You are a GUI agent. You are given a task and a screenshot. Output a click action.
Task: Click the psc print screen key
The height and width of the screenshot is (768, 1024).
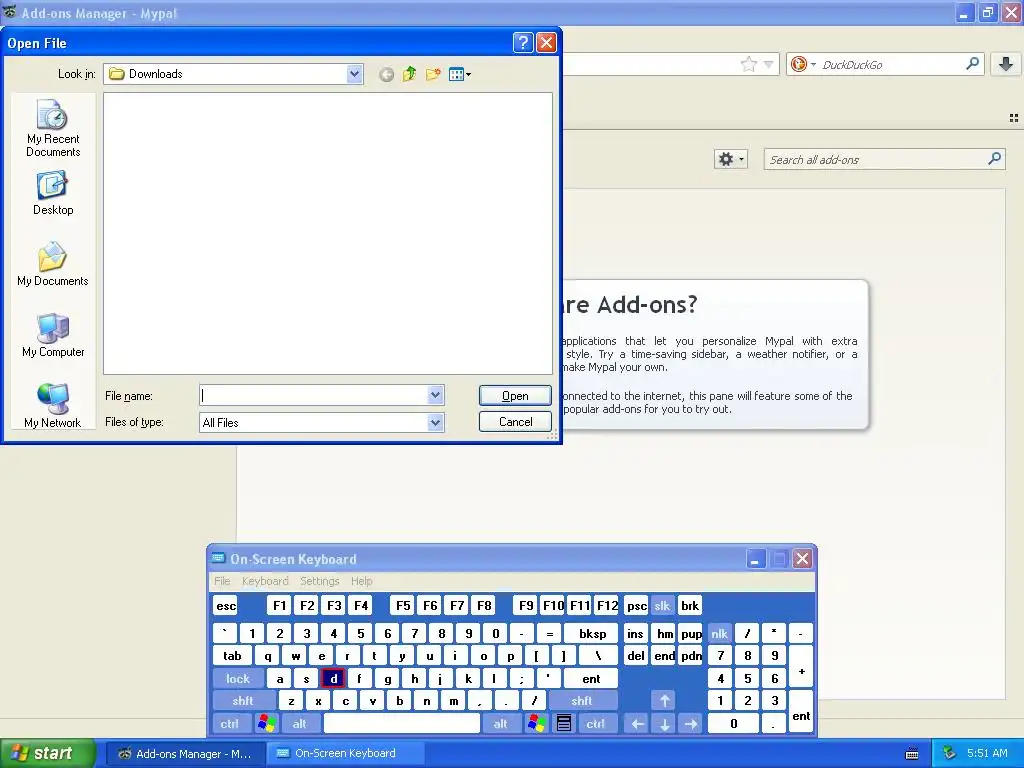[x=637, y=605]
